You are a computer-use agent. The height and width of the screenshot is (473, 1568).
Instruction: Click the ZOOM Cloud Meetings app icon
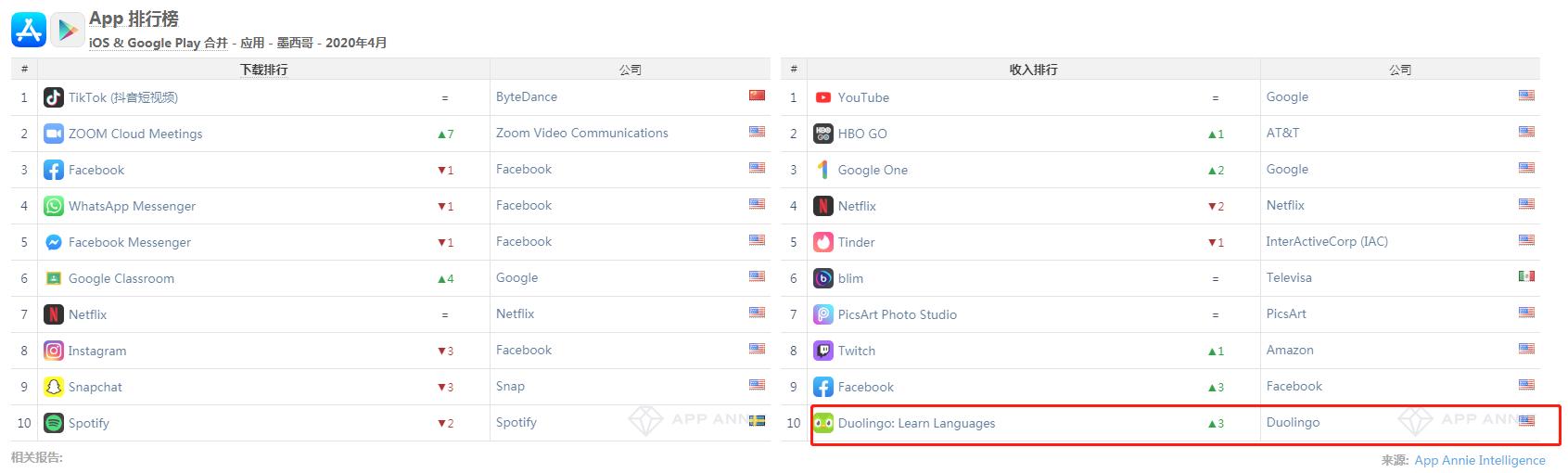coord(54,134)
